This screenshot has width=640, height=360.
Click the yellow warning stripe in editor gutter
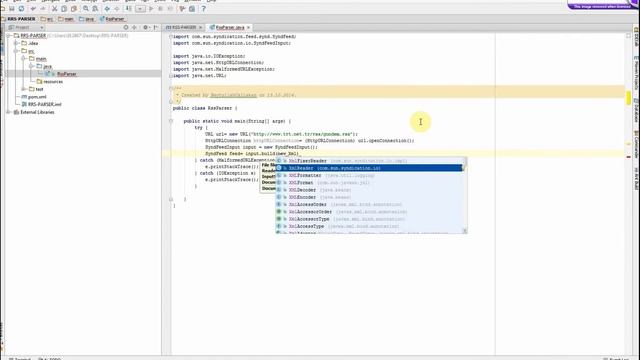[x=629, y=97]
